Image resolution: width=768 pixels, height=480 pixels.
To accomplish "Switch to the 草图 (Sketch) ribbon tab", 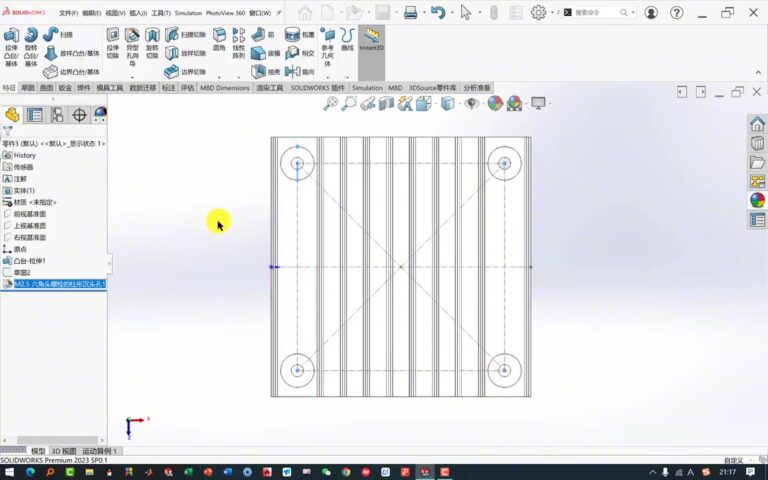I will [x=28, y=88].
